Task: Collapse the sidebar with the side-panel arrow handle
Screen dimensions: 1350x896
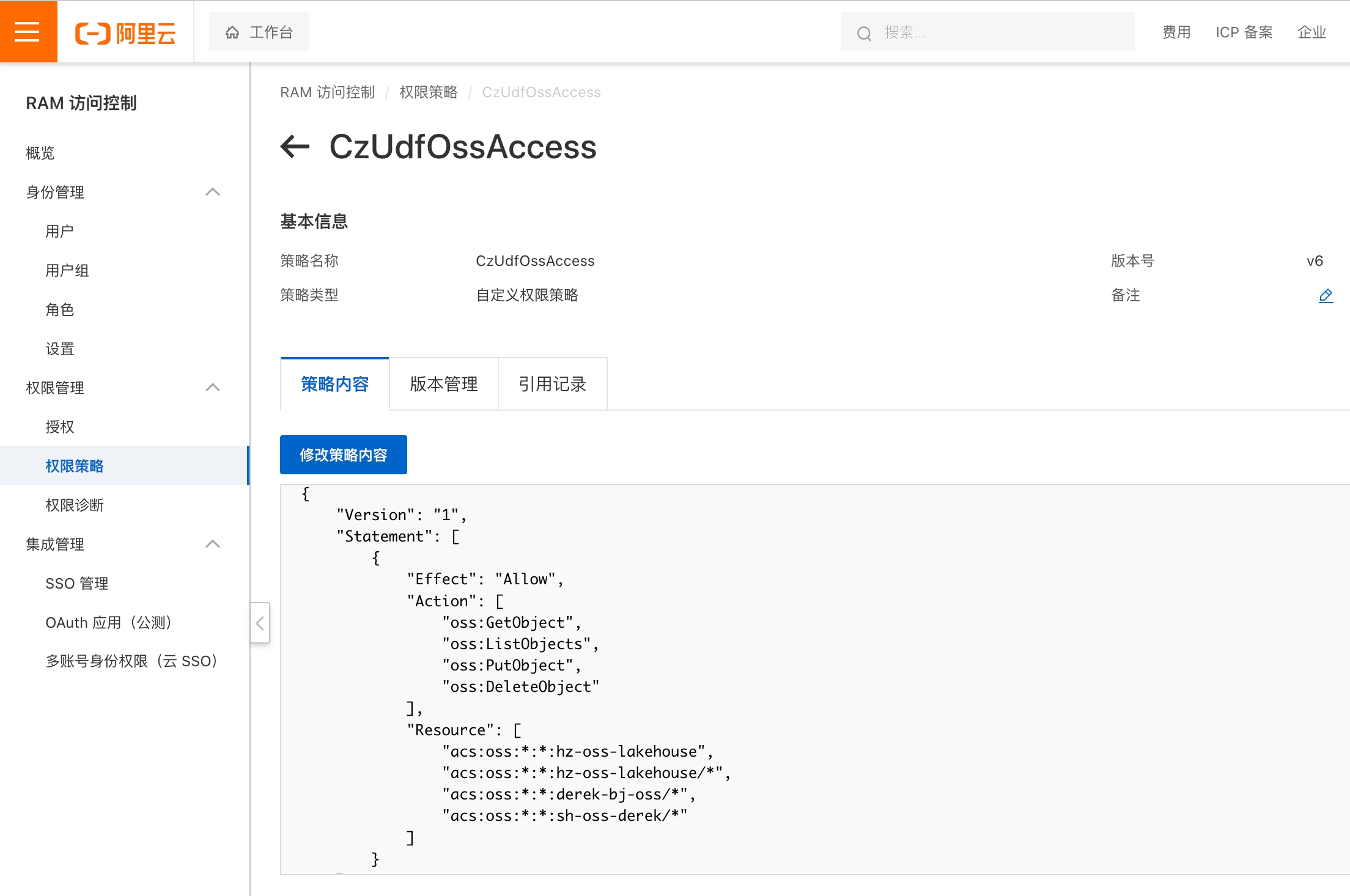Action: click(260, 623)
